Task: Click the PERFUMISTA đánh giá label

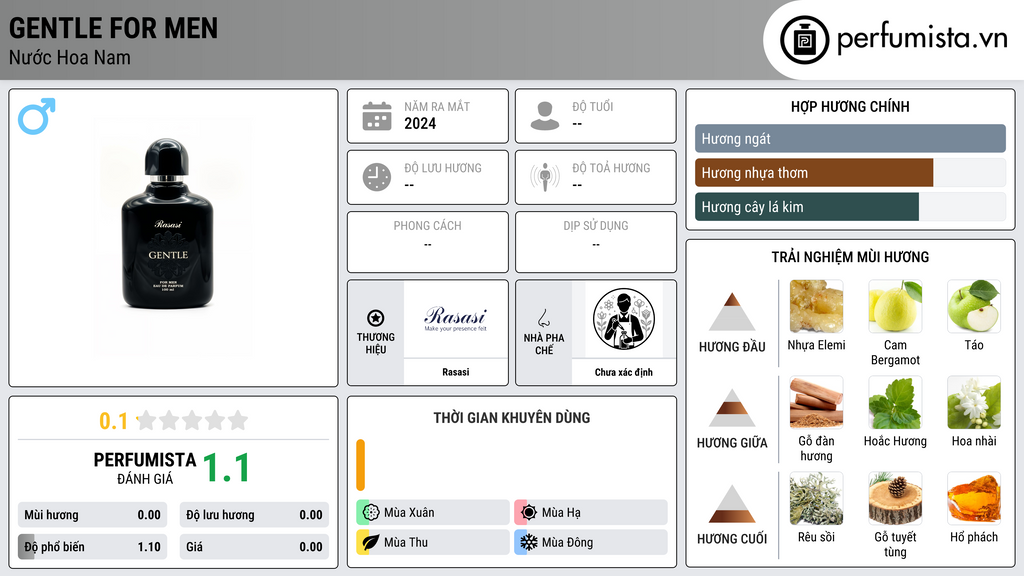Action: point(145,468)
